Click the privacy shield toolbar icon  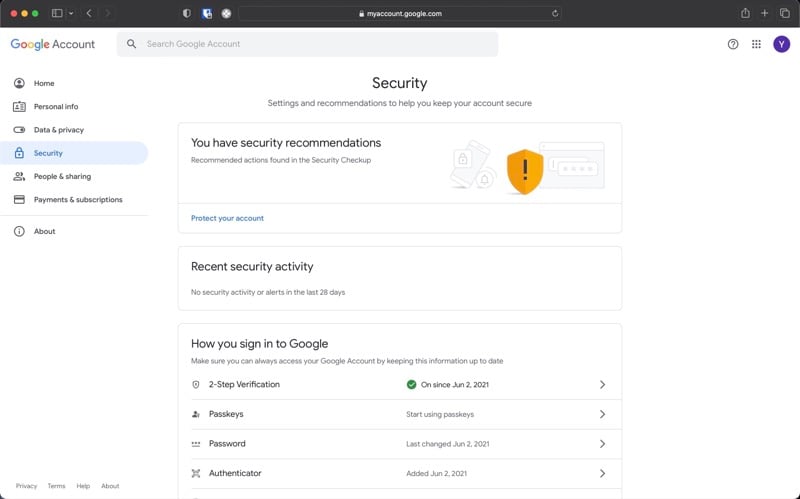pyautogui.click(x=187, y=14)
